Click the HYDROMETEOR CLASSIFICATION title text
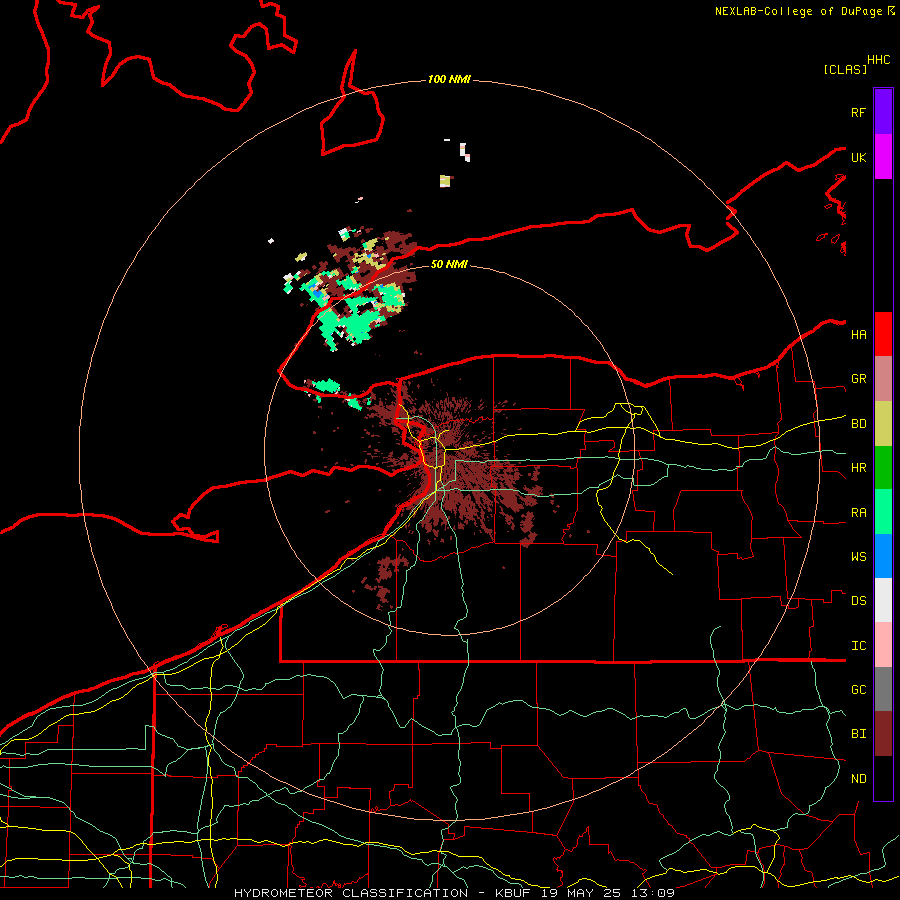The image size is (900, 900). (351, 893)
